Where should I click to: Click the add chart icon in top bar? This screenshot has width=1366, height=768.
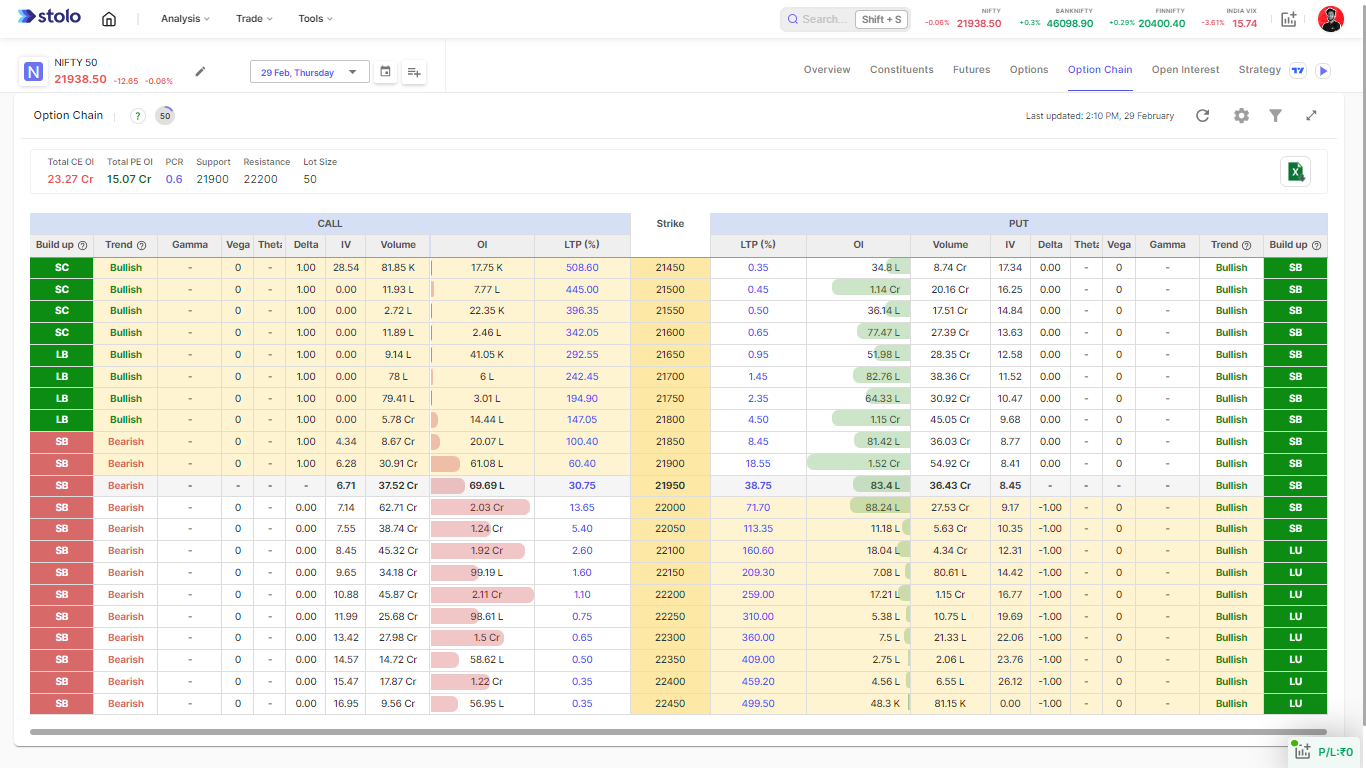[x=1288, y=19]
